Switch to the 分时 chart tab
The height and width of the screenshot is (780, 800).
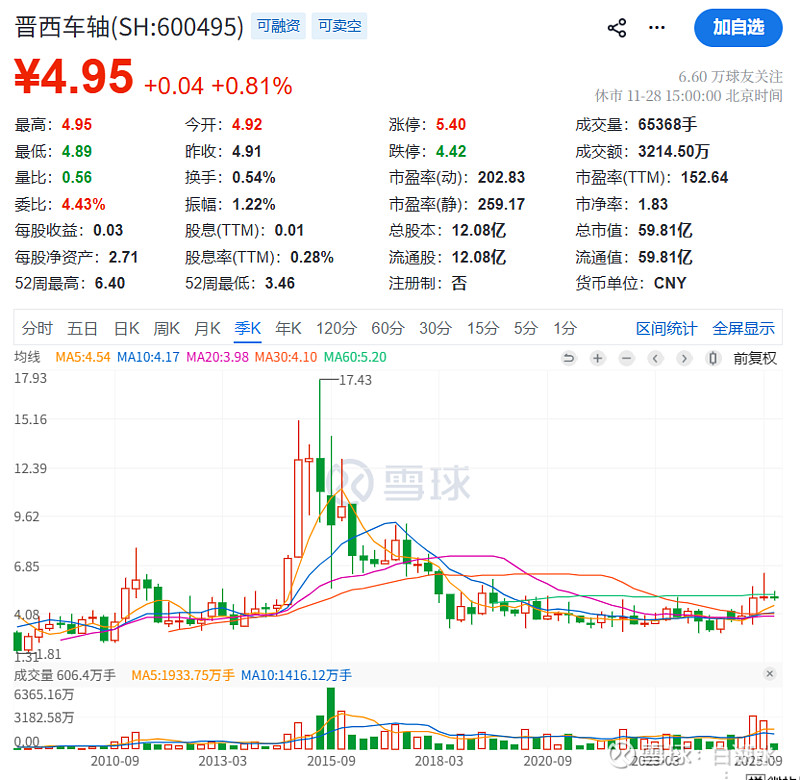[37, 328]
